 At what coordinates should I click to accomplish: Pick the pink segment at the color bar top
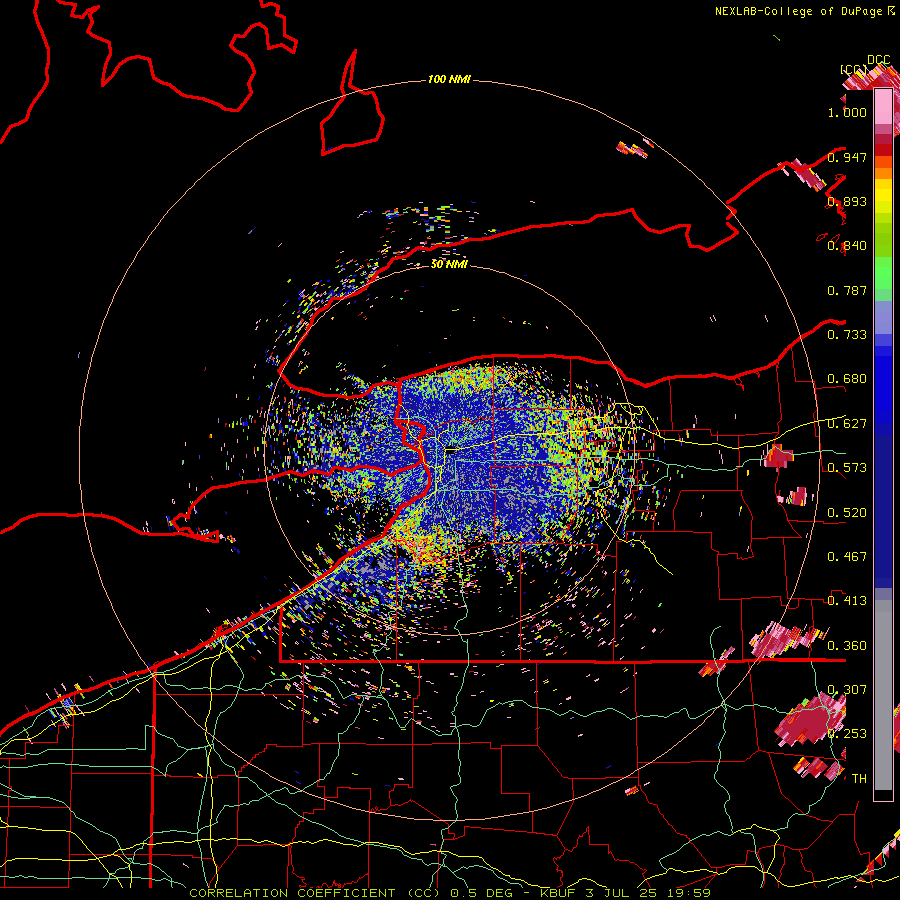pos(883,106)
